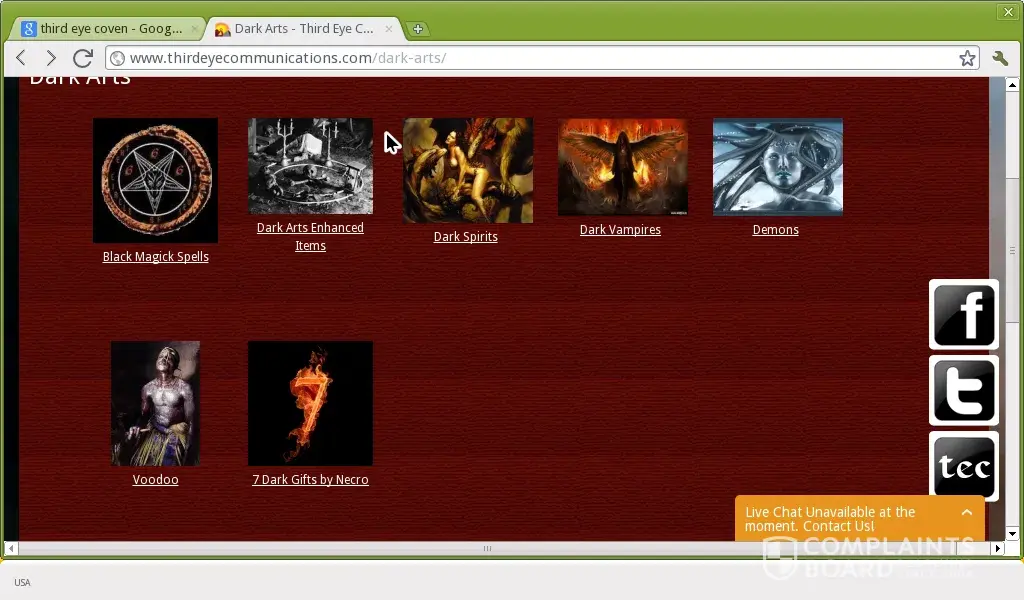Image resolution: width=1024 pixels, height=600 pixels.
Task: Click the browser forward arrow
Action: point(50,57)
